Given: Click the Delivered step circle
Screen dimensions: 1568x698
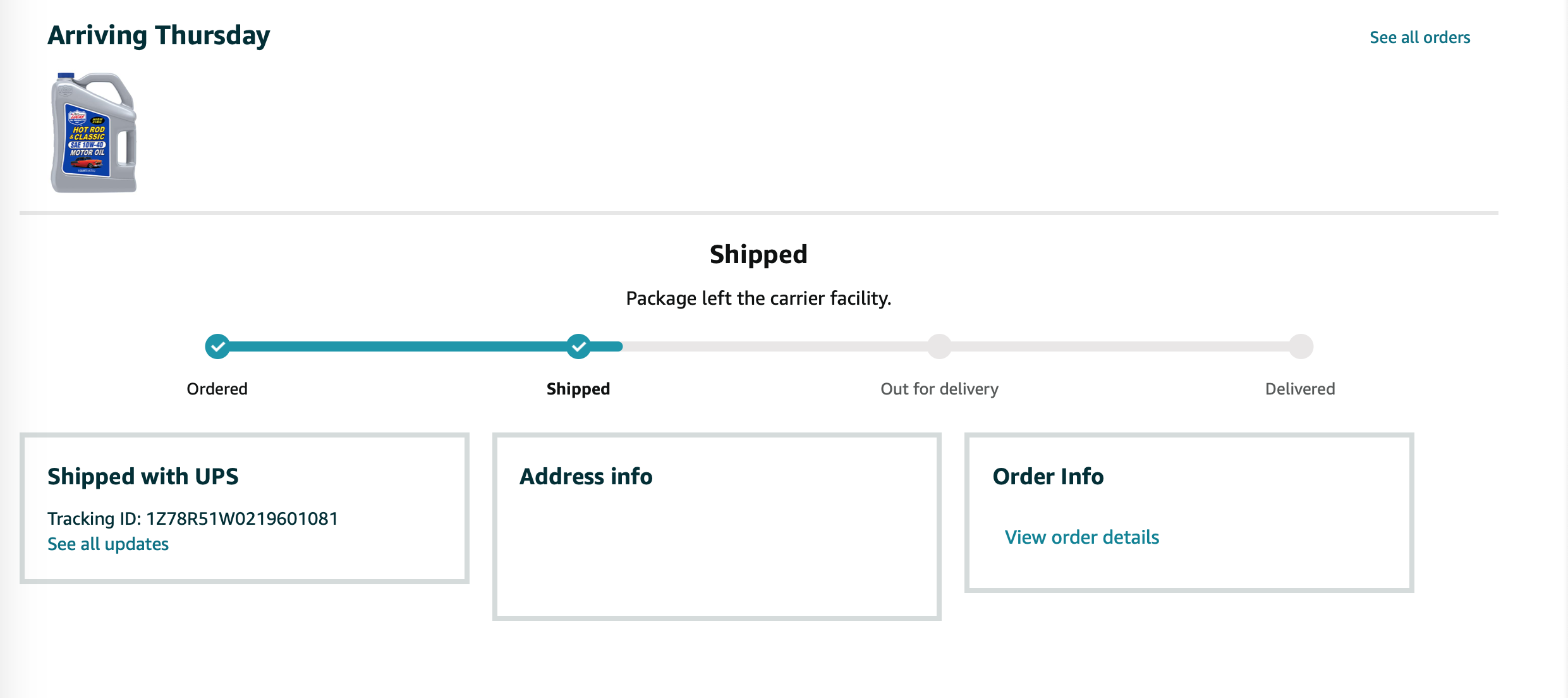Looking at the screenshot, I should pos(1301,346).
